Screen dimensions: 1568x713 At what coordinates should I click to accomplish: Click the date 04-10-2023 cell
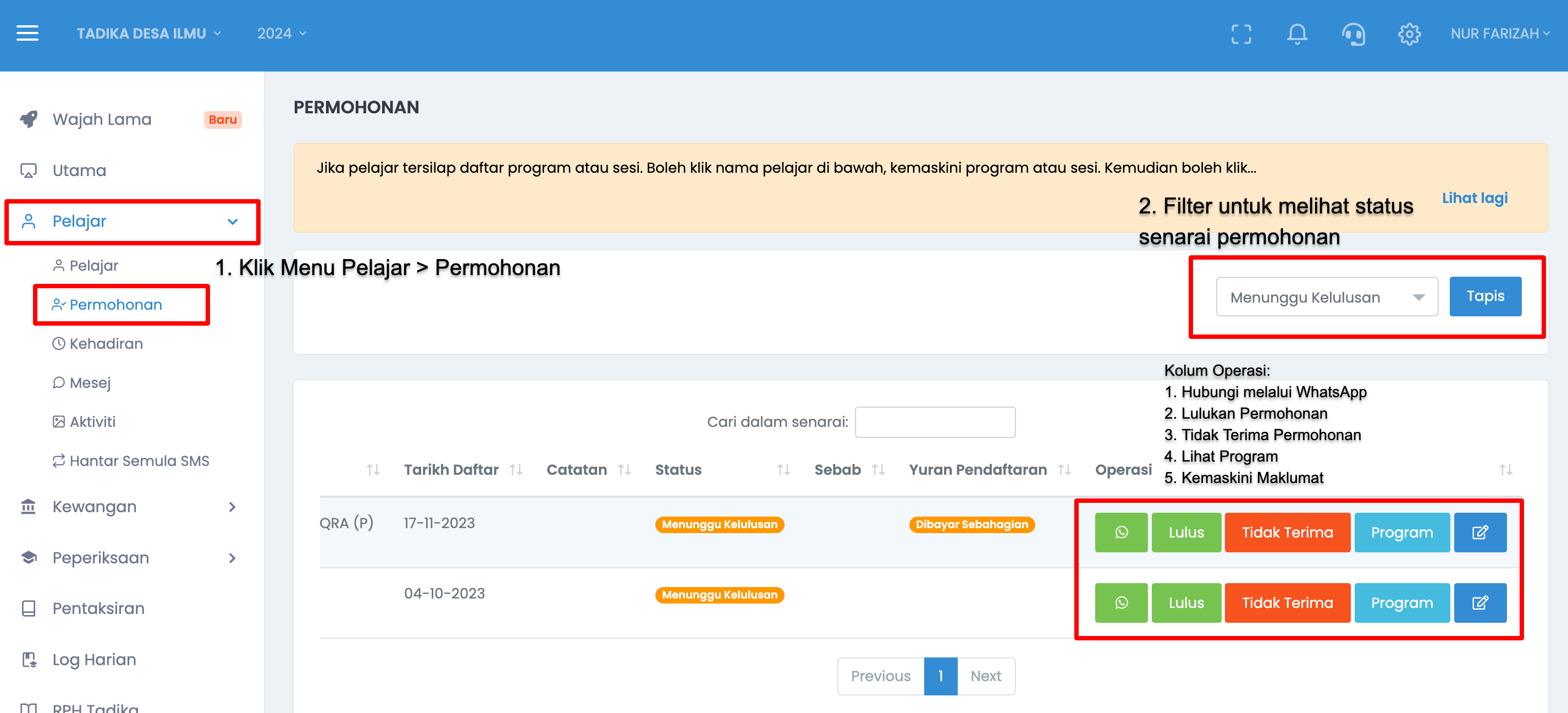[444, 594]
